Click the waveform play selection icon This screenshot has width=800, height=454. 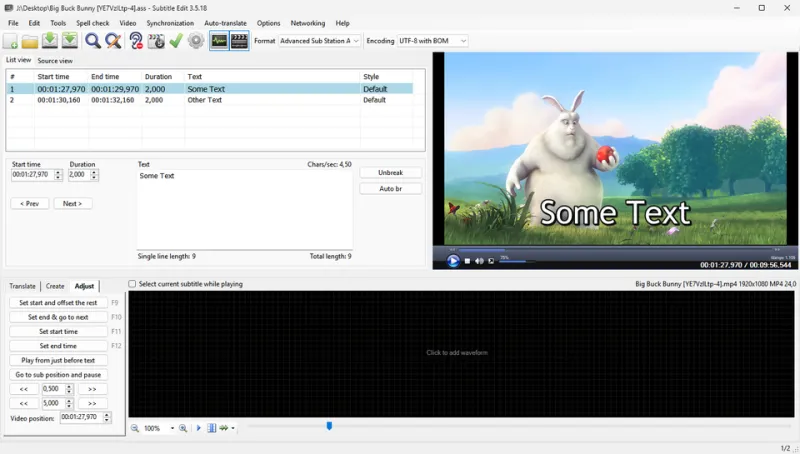[x=198, y=428]
